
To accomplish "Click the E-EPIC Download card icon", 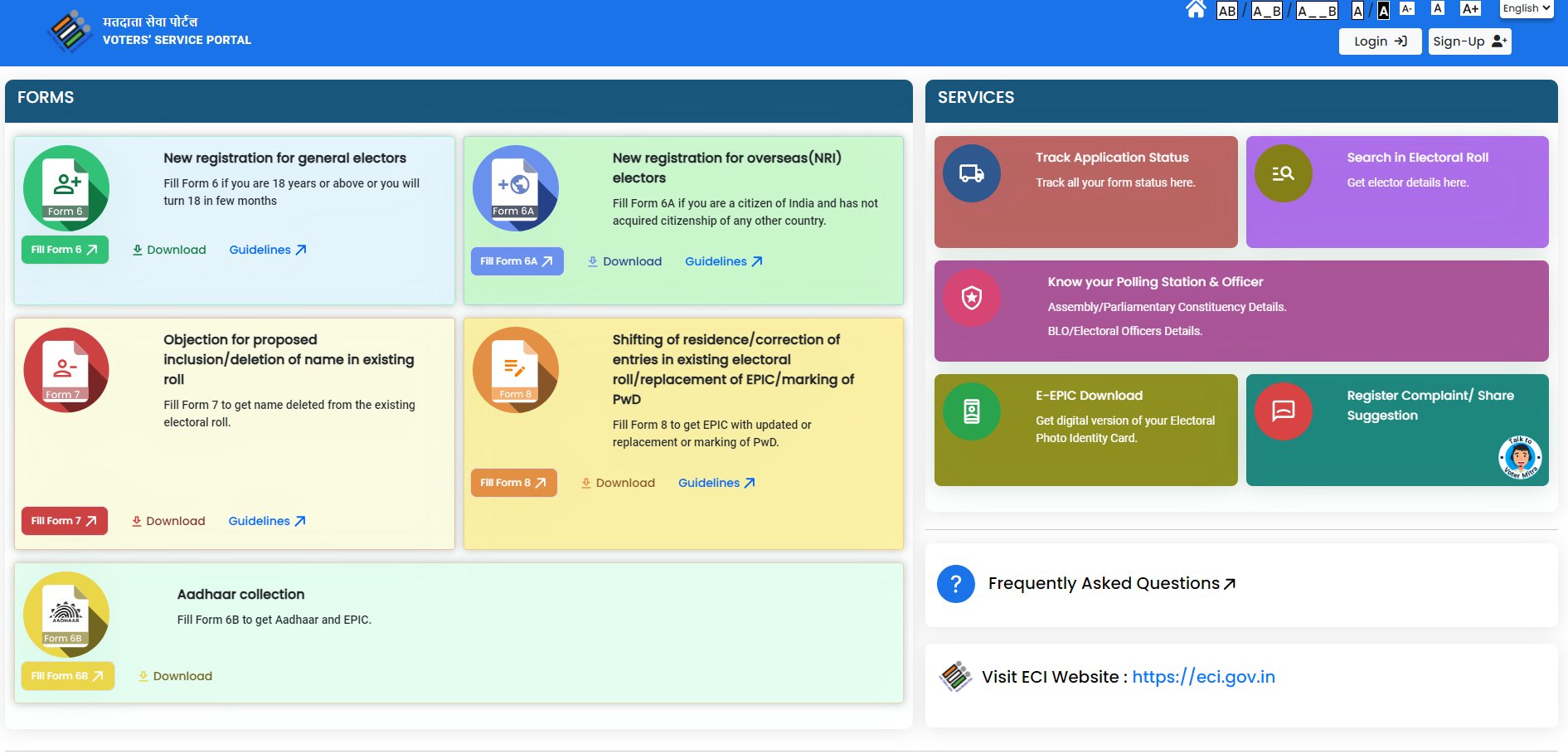I will pos(971,411).
